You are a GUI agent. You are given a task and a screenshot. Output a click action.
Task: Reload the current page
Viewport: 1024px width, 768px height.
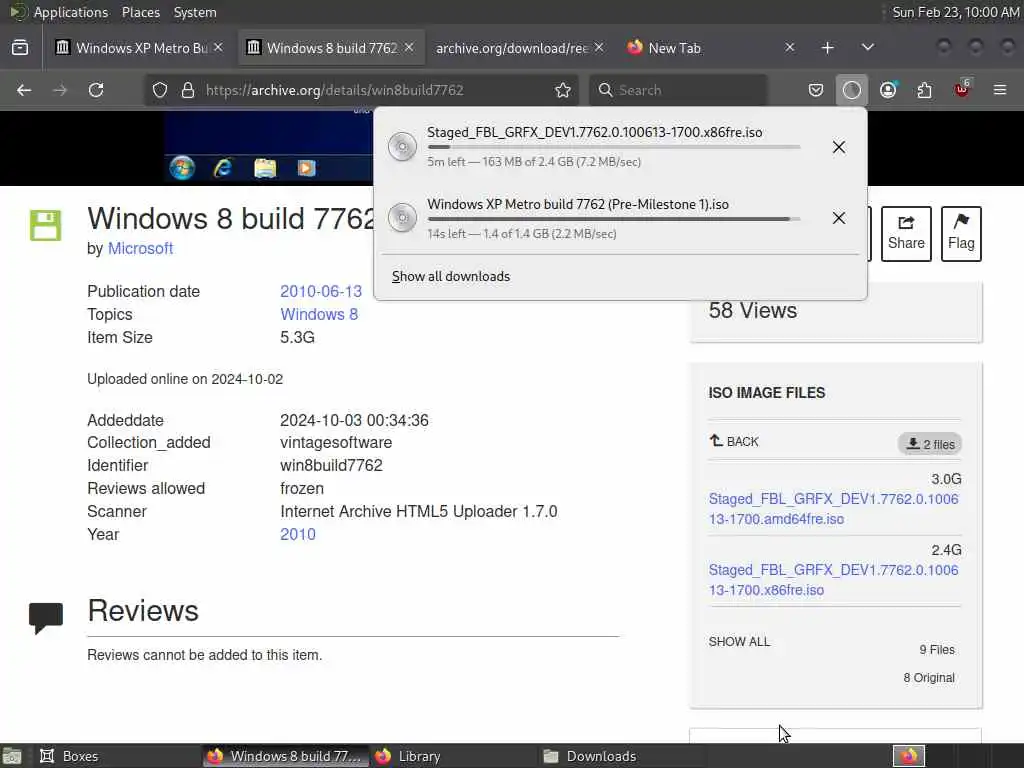pyautogui.click(x=96, y=90)
